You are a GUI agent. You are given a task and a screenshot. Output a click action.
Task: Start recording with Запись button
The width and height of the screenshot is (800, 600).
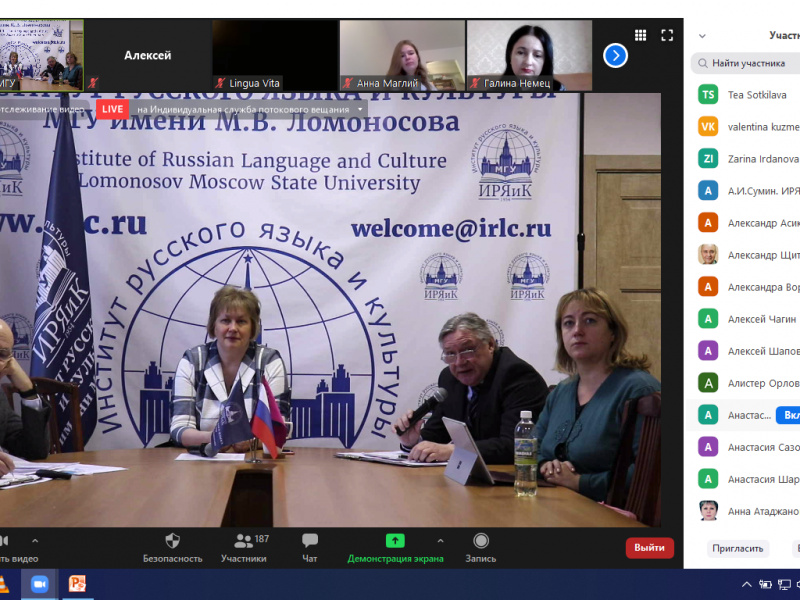[481, 547]
